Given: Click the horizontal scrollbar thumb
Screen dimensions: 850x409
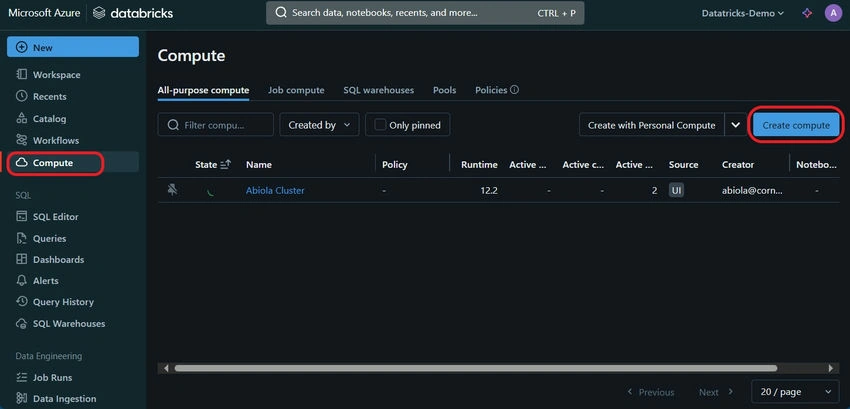Looking at the screenshot, I should point(475,368).
